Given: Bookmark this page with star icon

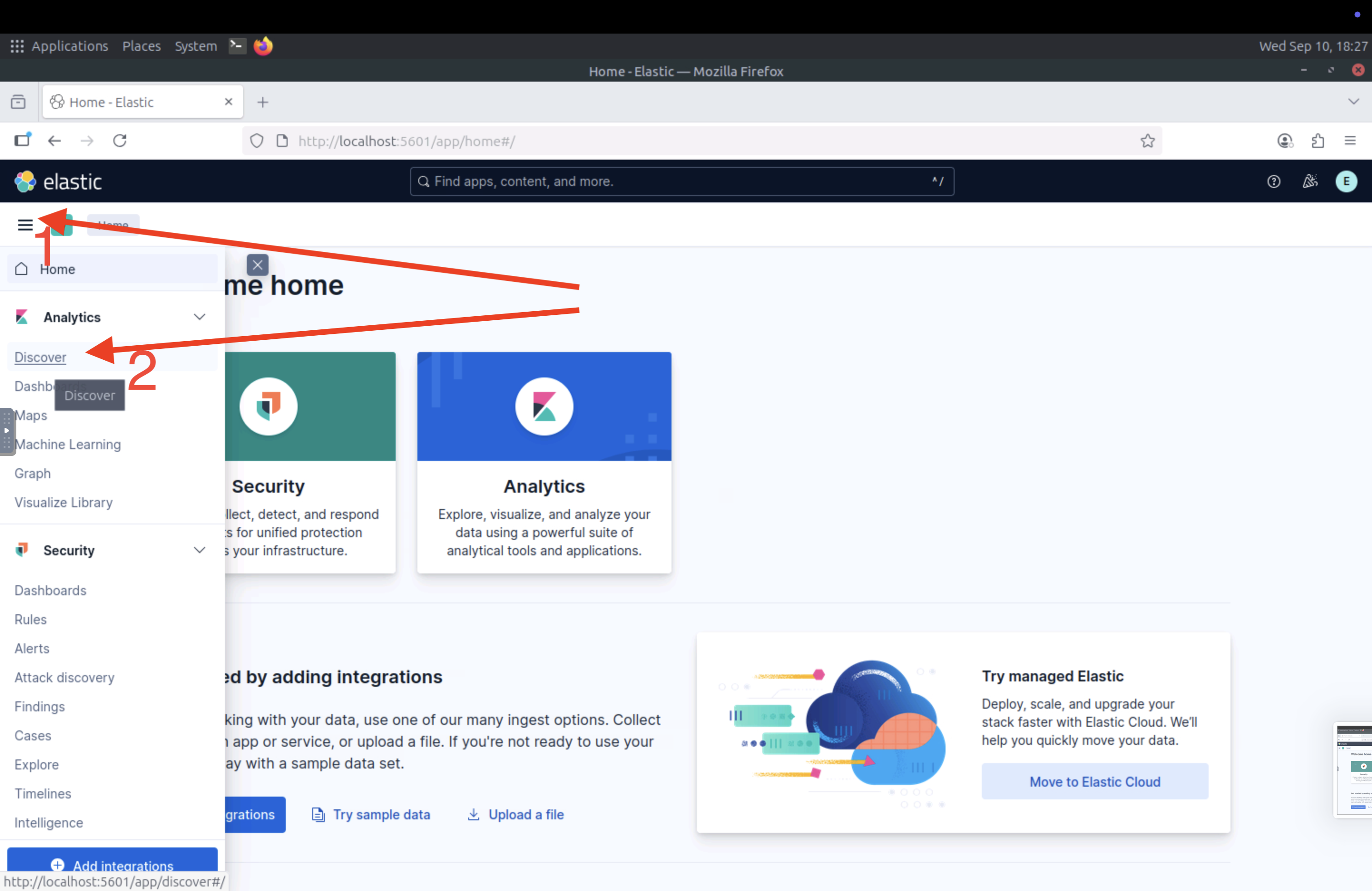Looking at the screenshot, I should [1147, 141].
